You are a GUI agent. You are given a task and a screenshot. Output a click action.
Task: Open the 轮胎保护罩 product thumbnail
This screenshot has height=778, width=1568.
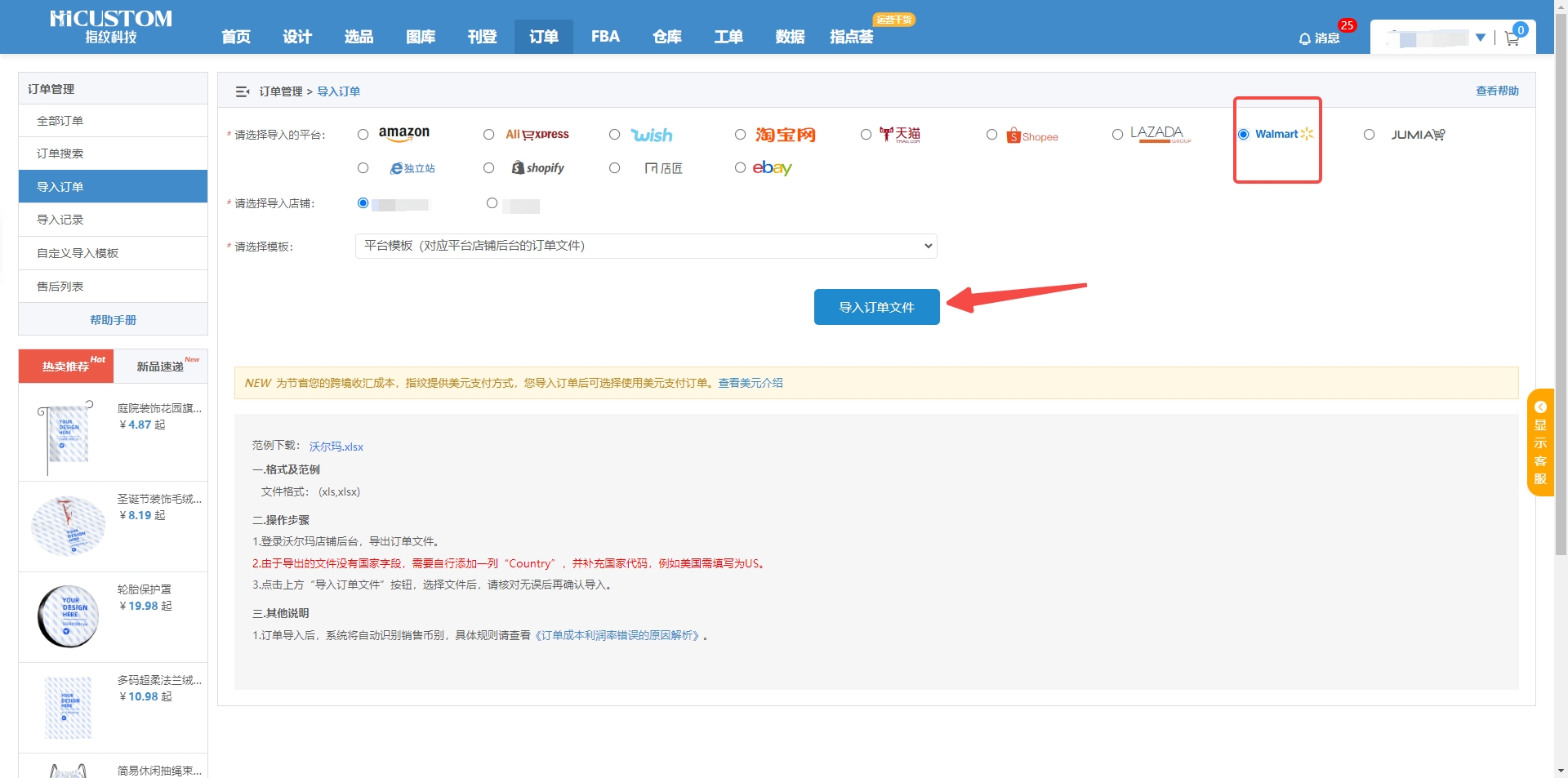coord(68,616)
